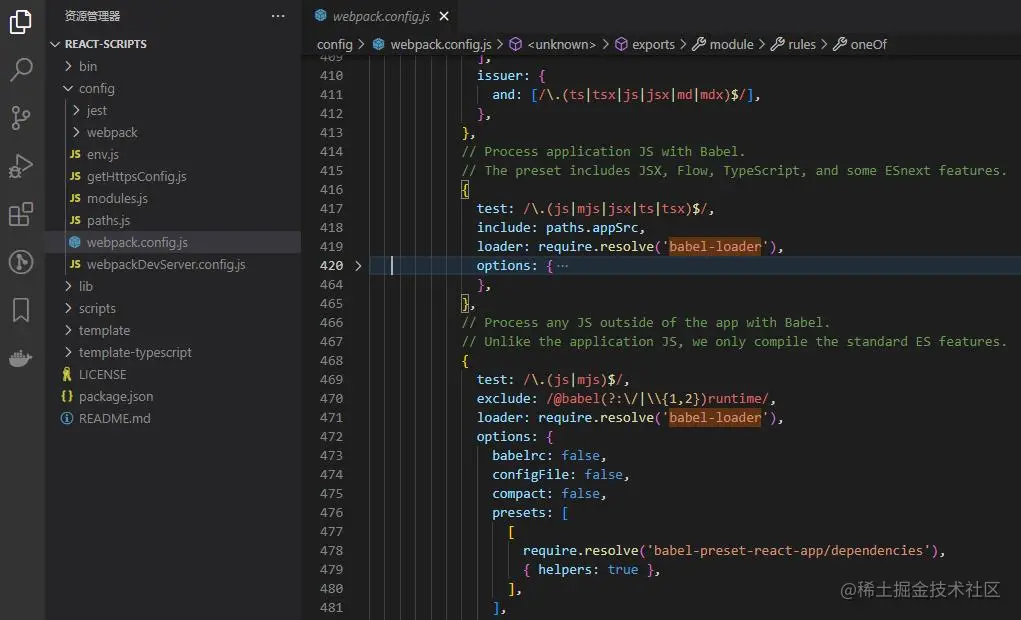Viewport: 1021px width, 620px height.
Task: Select webpack.config.js in the file tree
Action: [137, 242]
